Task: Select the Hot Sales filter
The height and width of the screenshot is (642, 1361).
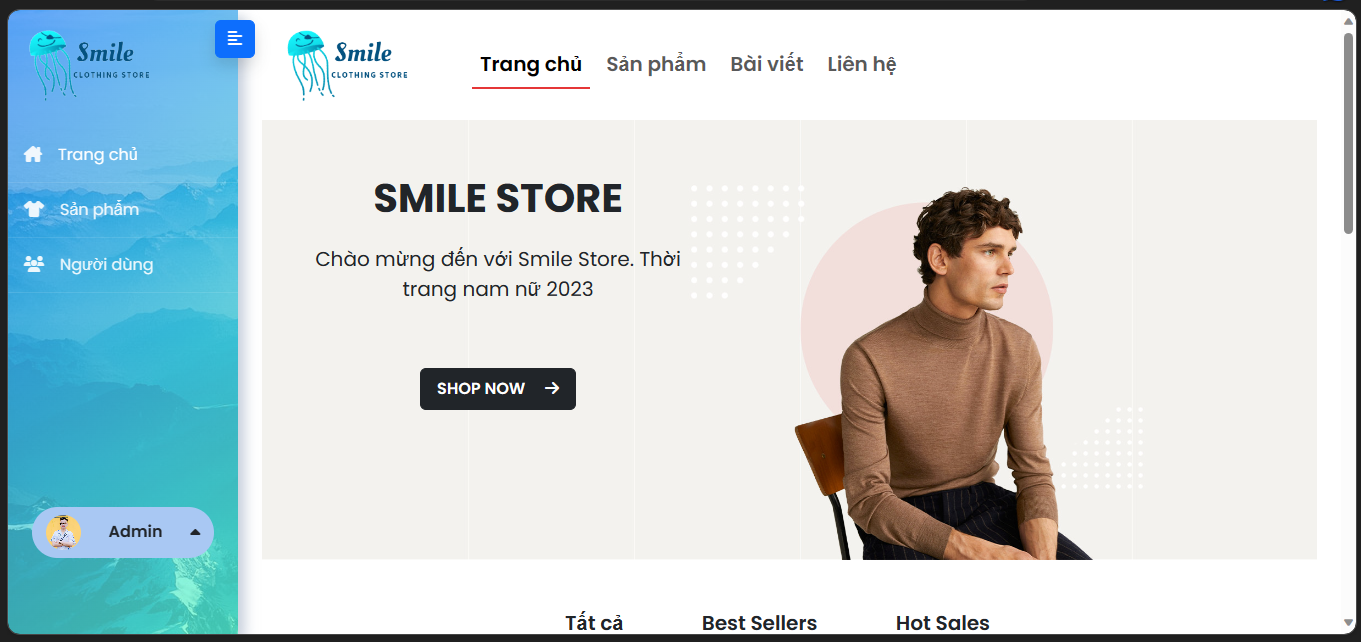Action: [943, 623]
